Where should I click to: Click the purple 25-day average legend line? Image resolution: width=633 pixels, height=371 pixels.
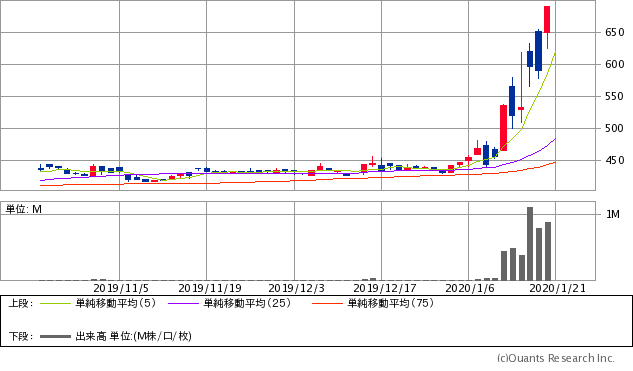coord(183,303)
